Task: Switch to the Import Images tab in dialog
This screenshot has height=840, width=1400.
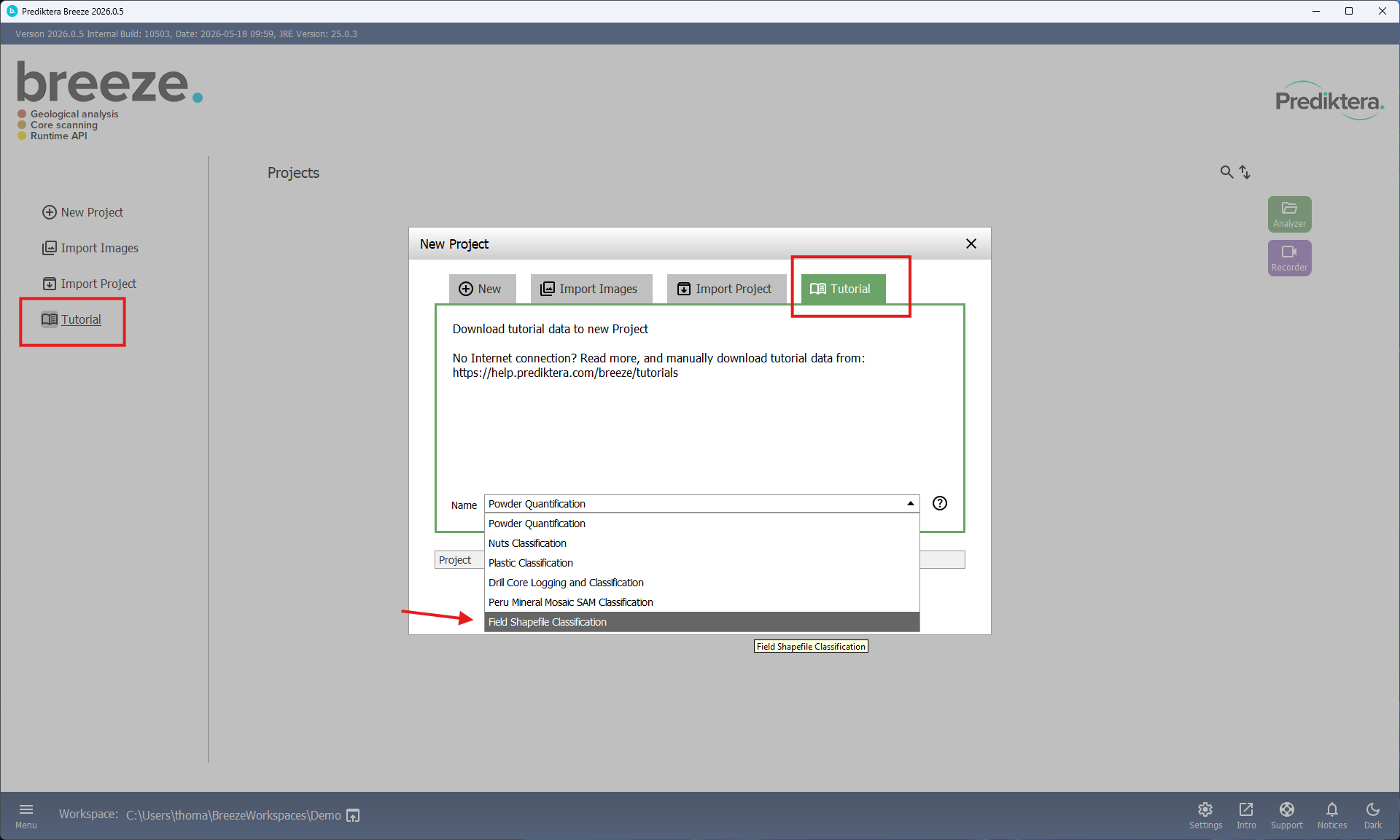Action: pos(591,289)
